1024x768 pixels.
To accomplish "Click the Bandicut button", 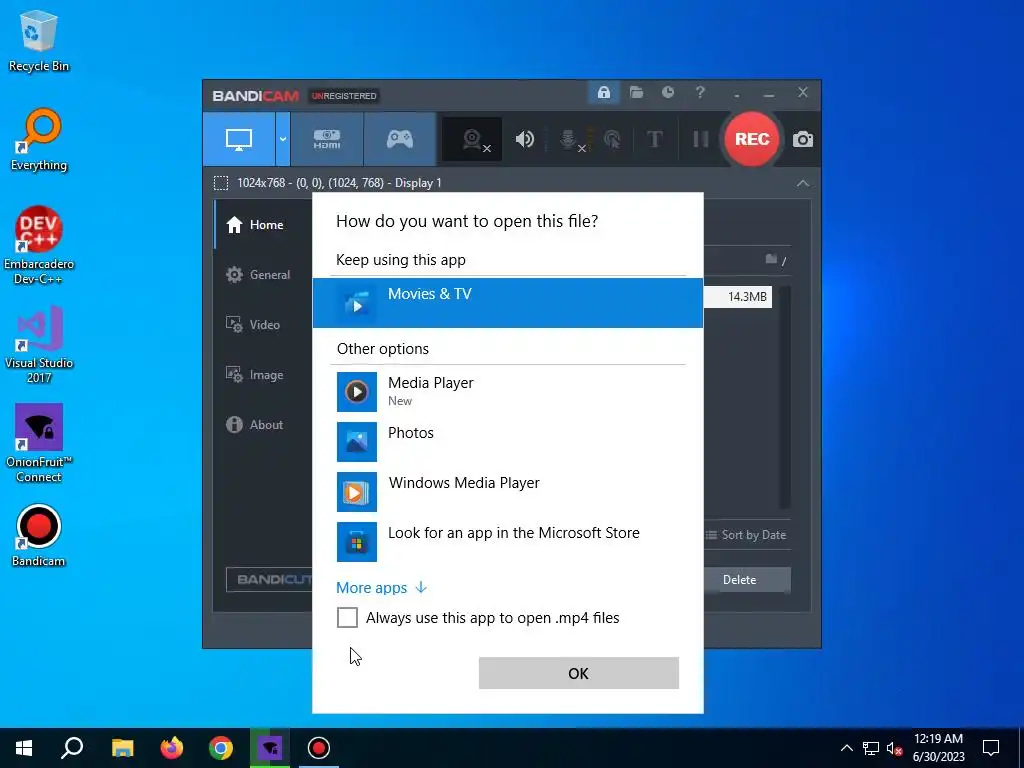I will click(x=269, y=579).
